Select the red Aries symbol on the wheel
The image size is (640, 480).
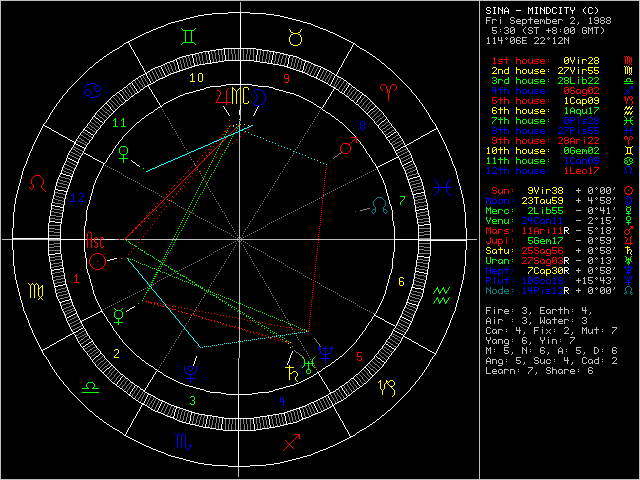coord(388,93)
